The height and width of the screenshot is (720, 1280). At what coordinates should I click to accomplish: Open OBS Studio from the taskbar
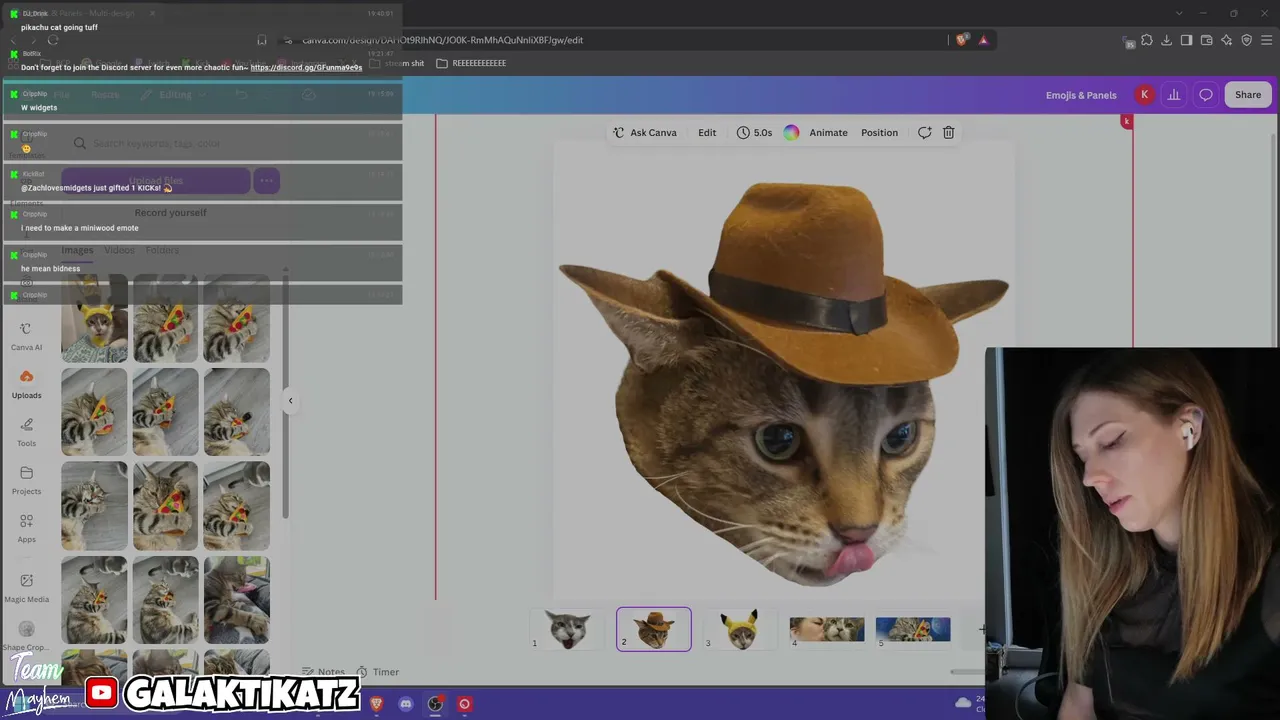[x=435, y=704]
